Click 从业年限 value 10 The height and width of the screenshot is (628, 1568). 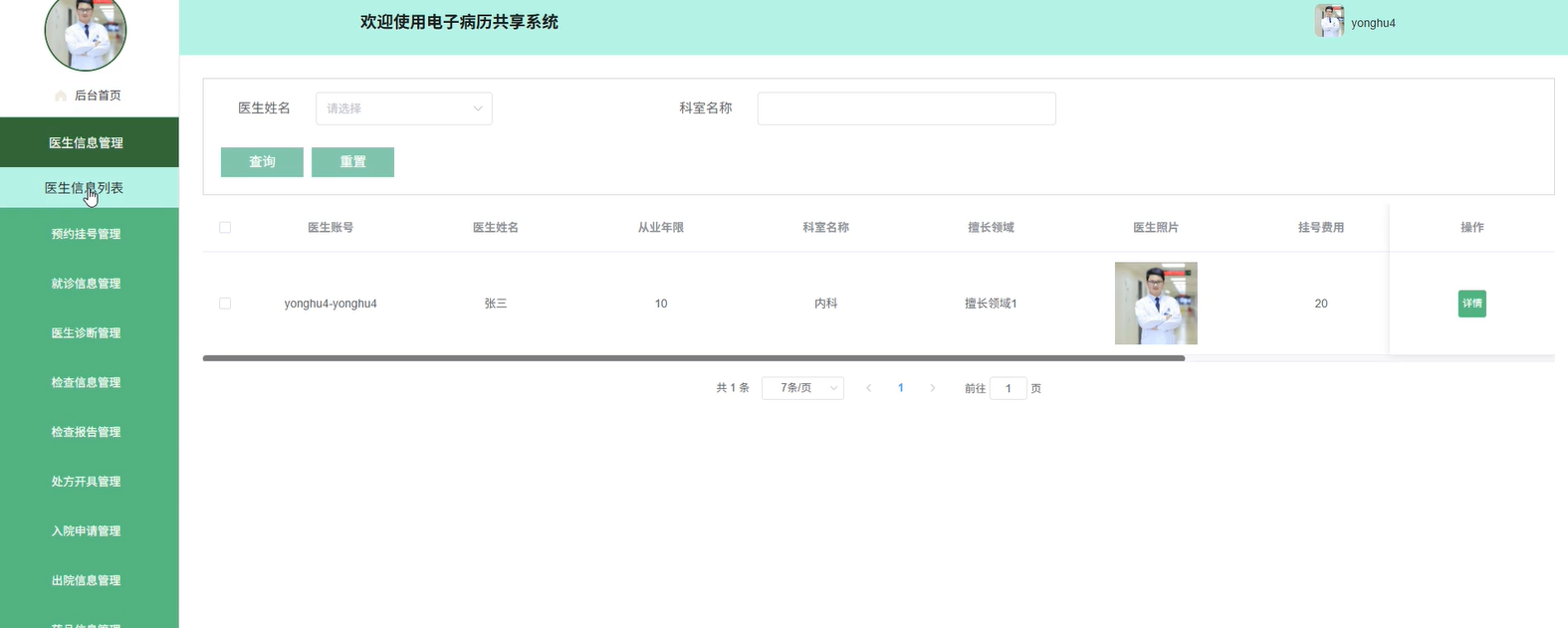coord(661,304)
